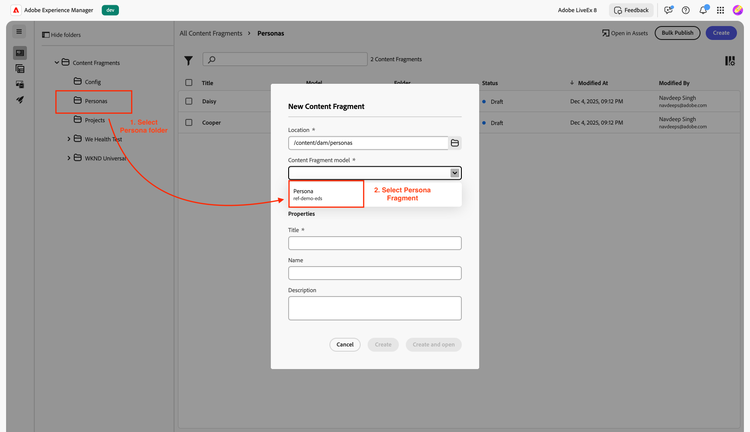Viewport: 750px width, 432px height.
Task: Click the Cancel button
Action: click(345, 344)
